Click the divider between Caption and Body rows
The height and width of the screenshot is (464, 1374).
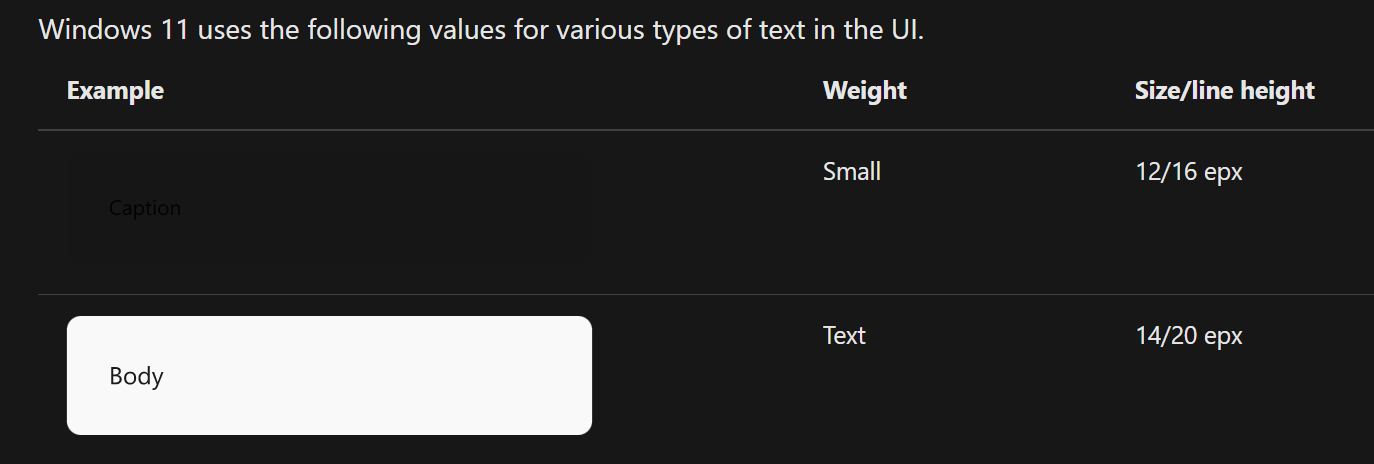[x=706, y=294]
